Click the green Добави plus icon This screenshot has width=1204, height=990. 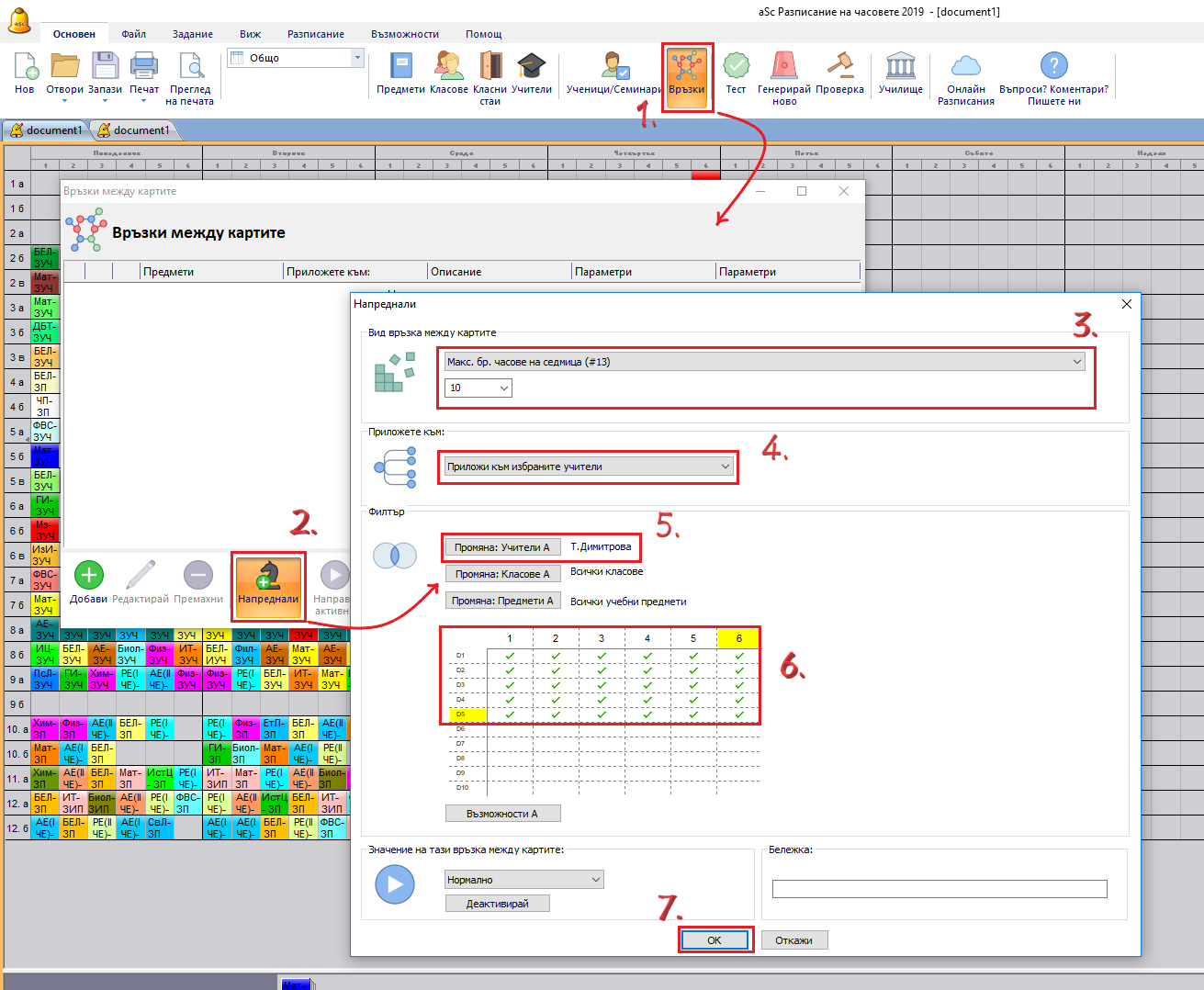pos(88,576)
